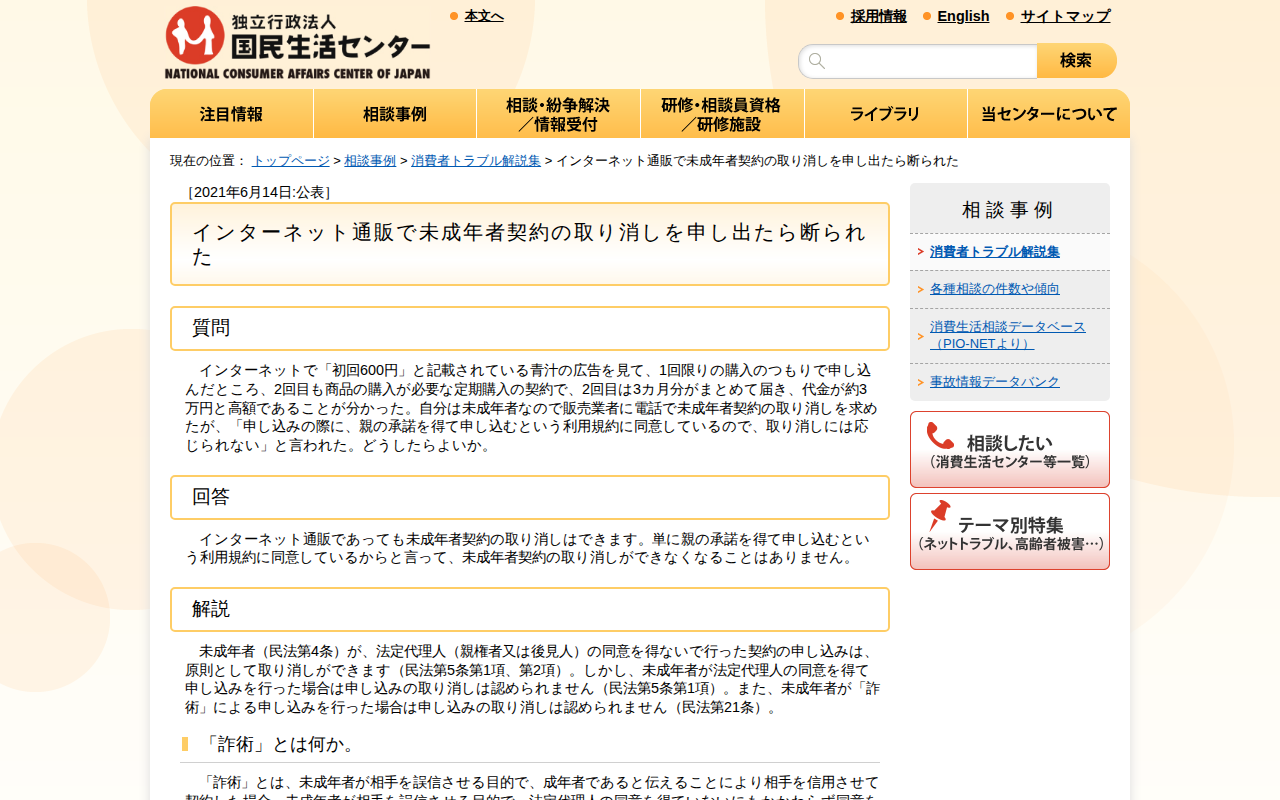Open 研修・相談員資格／研修施設 from the navigation
Image resolution: width=1280 pixels, height=800 pixels.
[x=721, y=113]
